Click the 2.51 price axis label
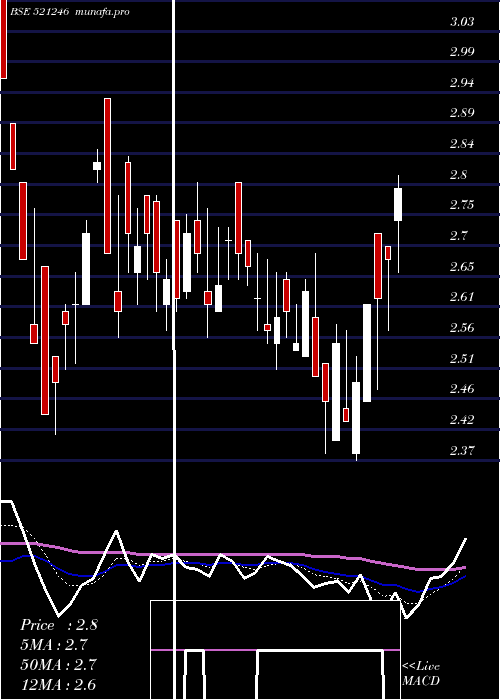Image resolution: width=500 pixels, height=700 pixels. click(x=462, y=358)
